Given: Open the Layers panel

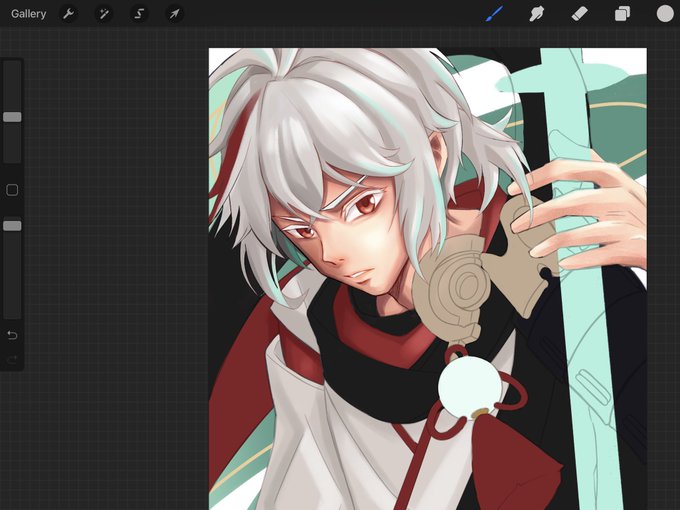Looking at the screenshot, I should (622, 14).
